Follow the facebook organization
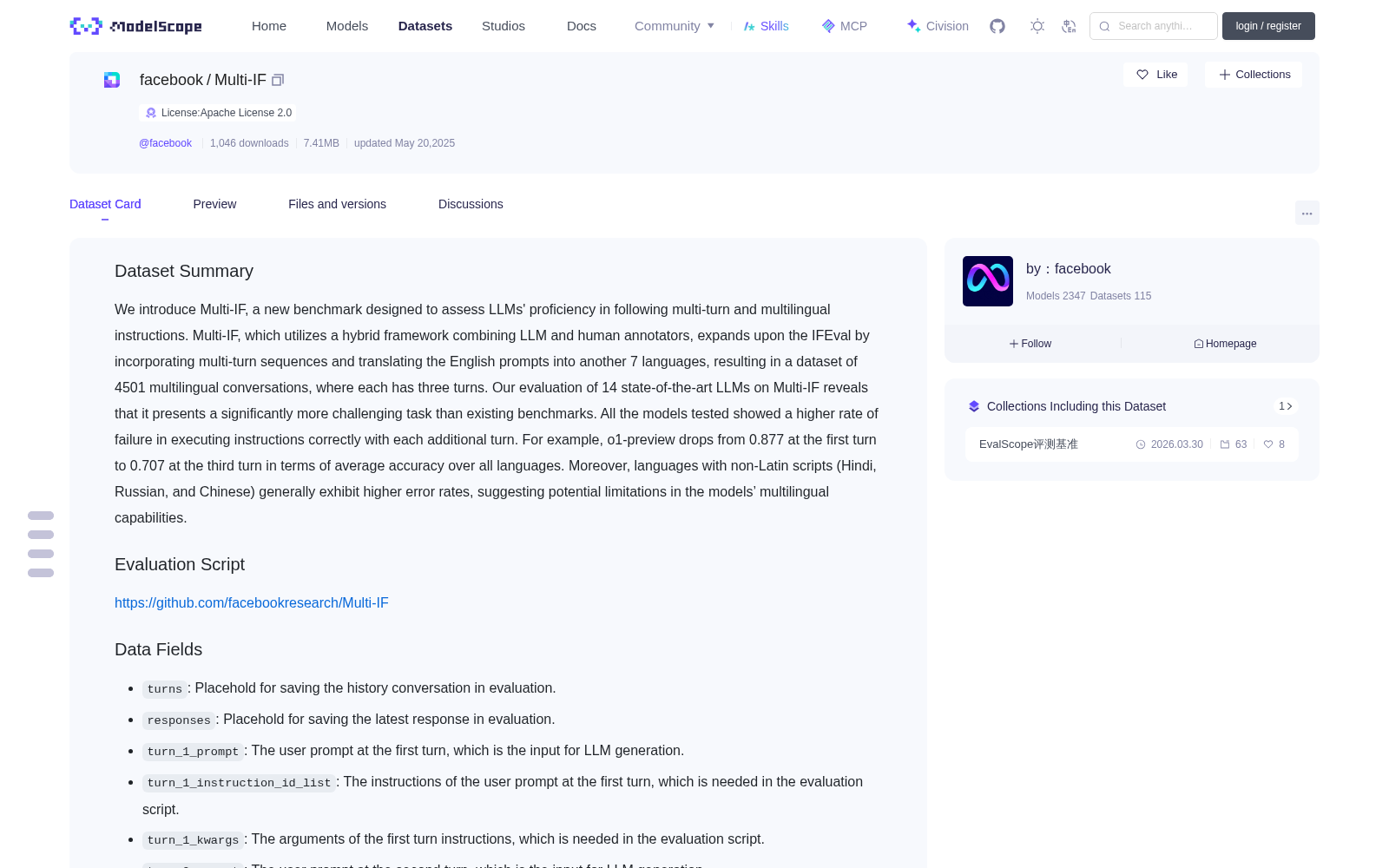 1030,344
